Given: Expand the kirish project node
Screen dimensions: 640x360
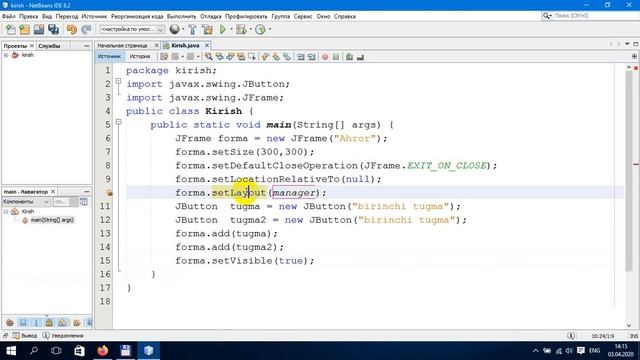Looking at the screenshot, I should click(6, 55).
